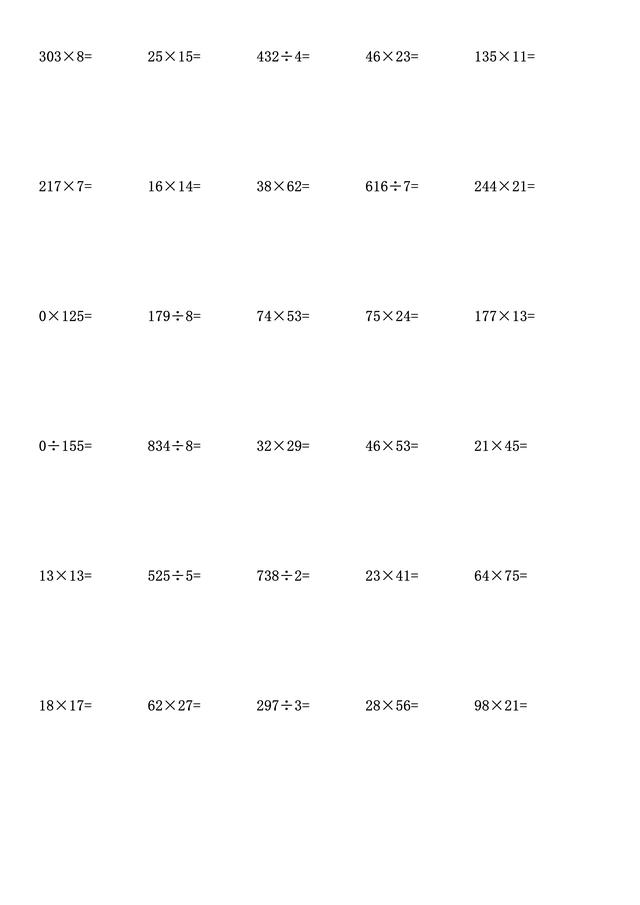This screenshot has width=640, height=905.
Task: Click the division problem 179÷8=
Action: coord(174,316)
